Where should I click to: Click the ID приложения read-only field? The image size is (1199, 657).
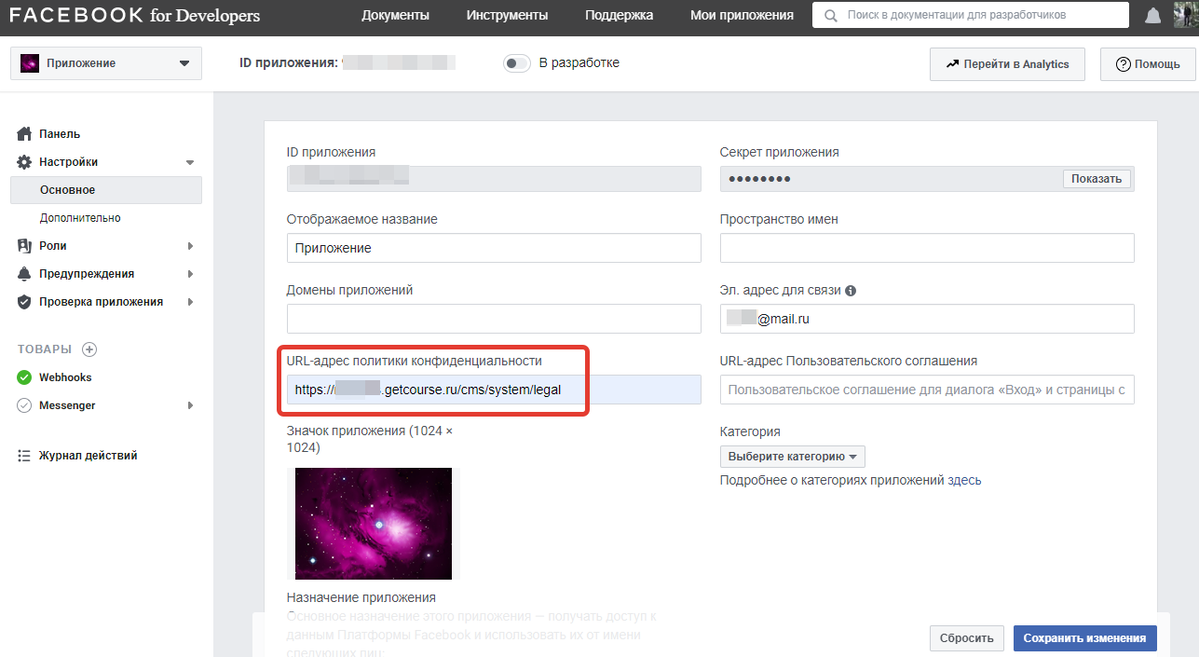point(494,179)
